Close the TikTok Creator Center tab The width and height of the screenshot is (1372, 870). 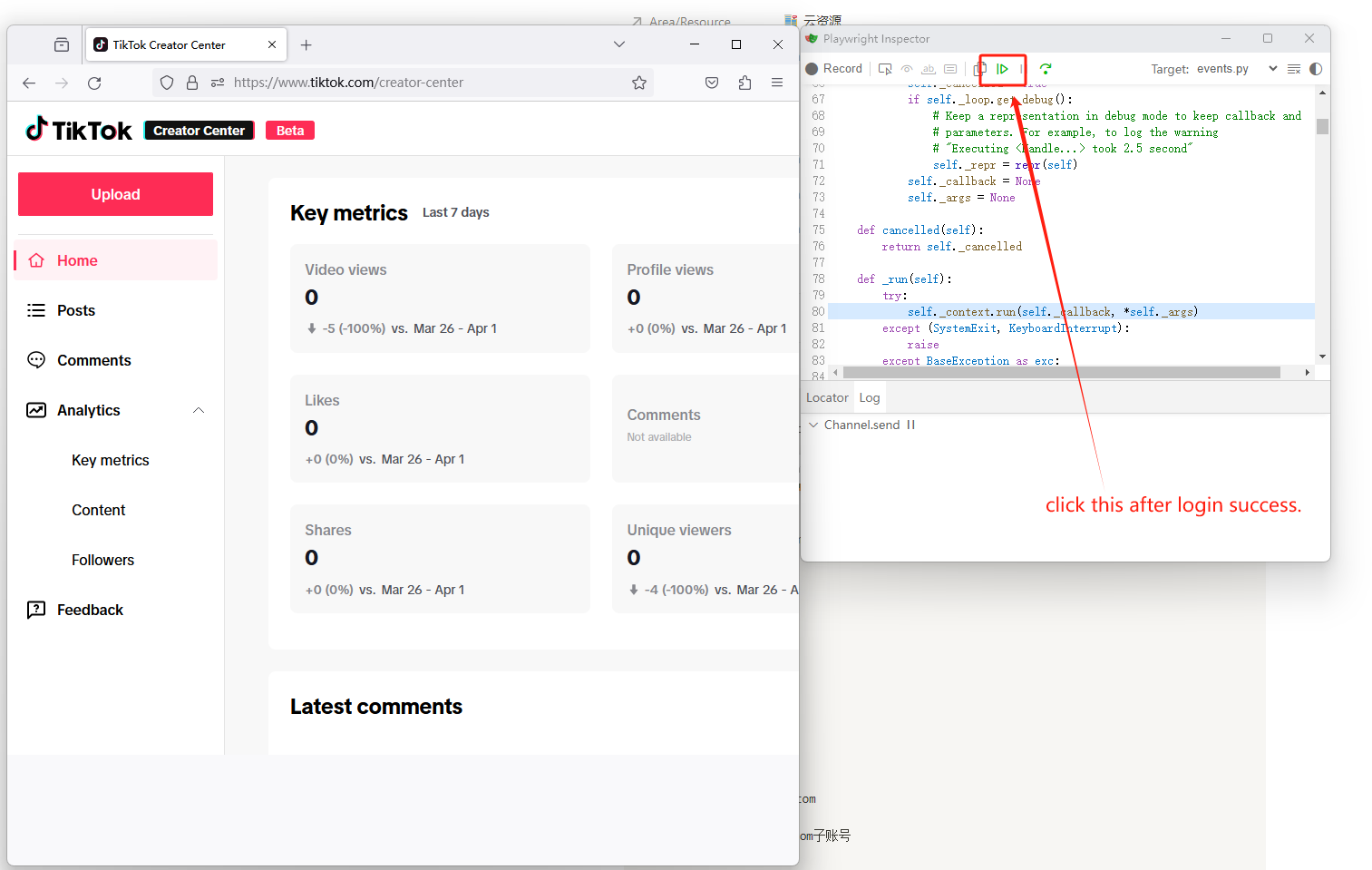click(272, 44)
